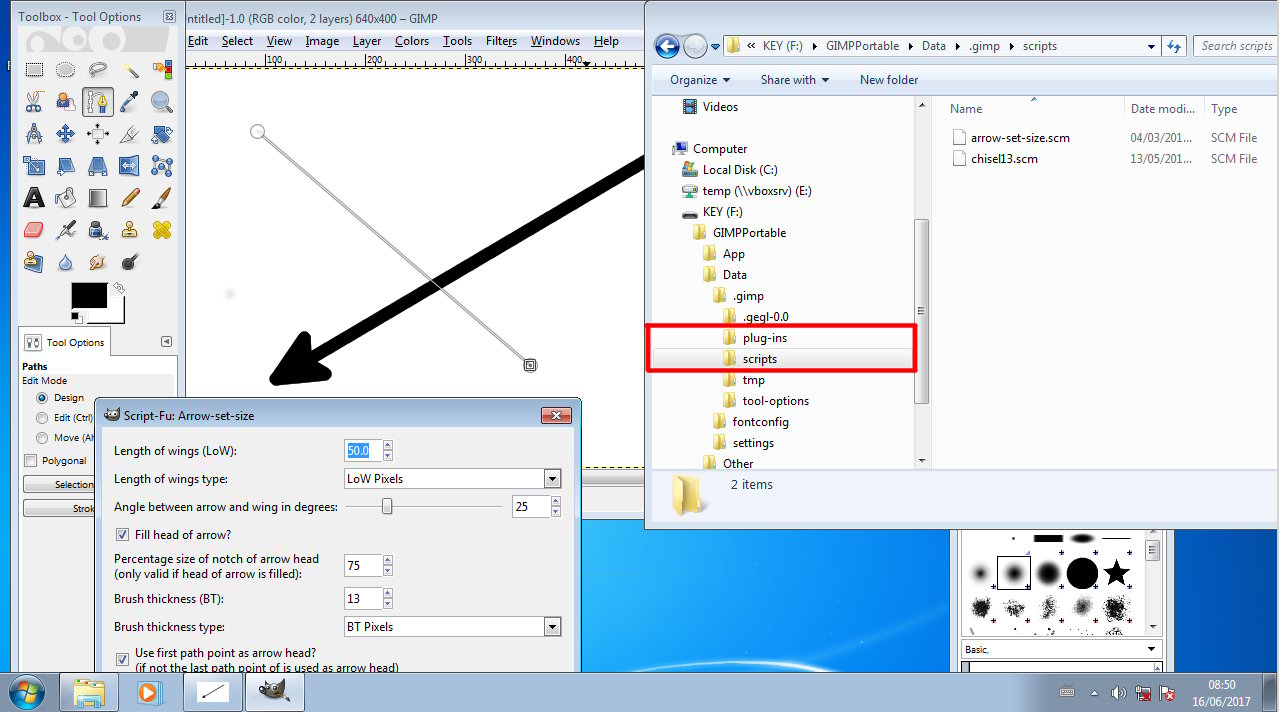
Task: Select the Move tool
Action: point(66,134)
